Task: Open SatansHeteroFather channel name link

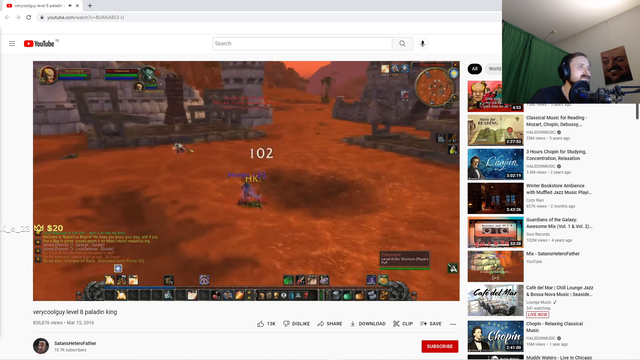Action: point(75,343)
